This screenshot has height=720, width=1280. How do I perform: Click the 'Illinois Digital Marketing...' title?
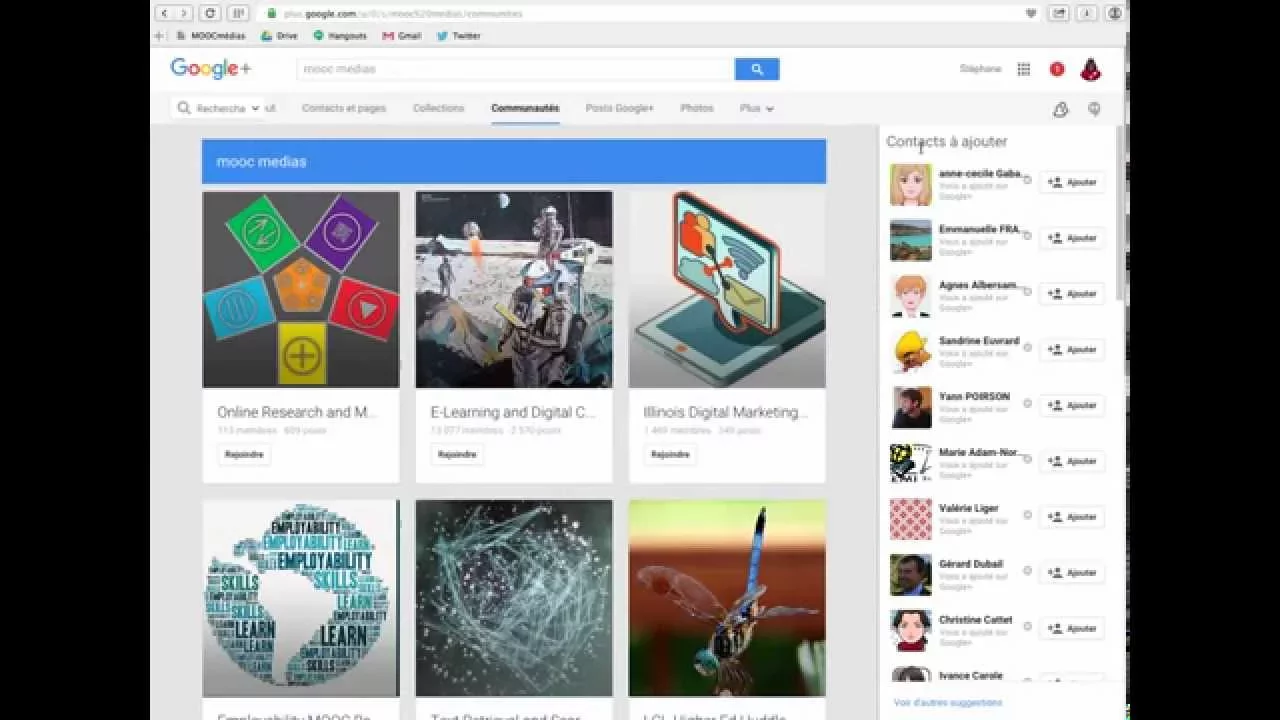(726, 412)
